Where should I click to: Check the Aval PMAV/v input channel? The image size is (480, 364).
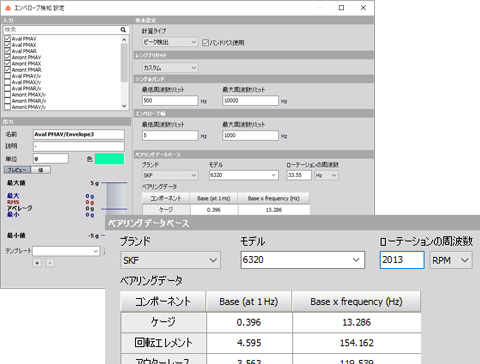pos(7,76)
